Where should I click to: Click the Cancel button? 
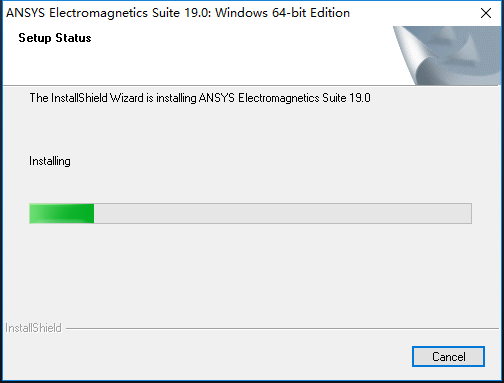click(x=448, y=357)
